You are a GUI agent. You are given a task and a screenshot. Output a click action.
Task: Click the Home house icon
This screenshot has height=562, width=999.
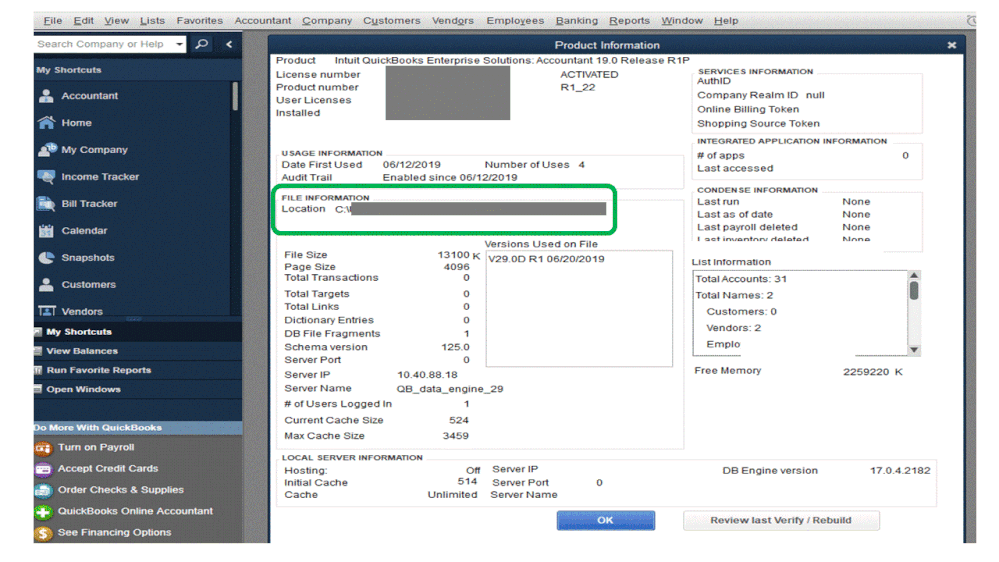(46, 122)
